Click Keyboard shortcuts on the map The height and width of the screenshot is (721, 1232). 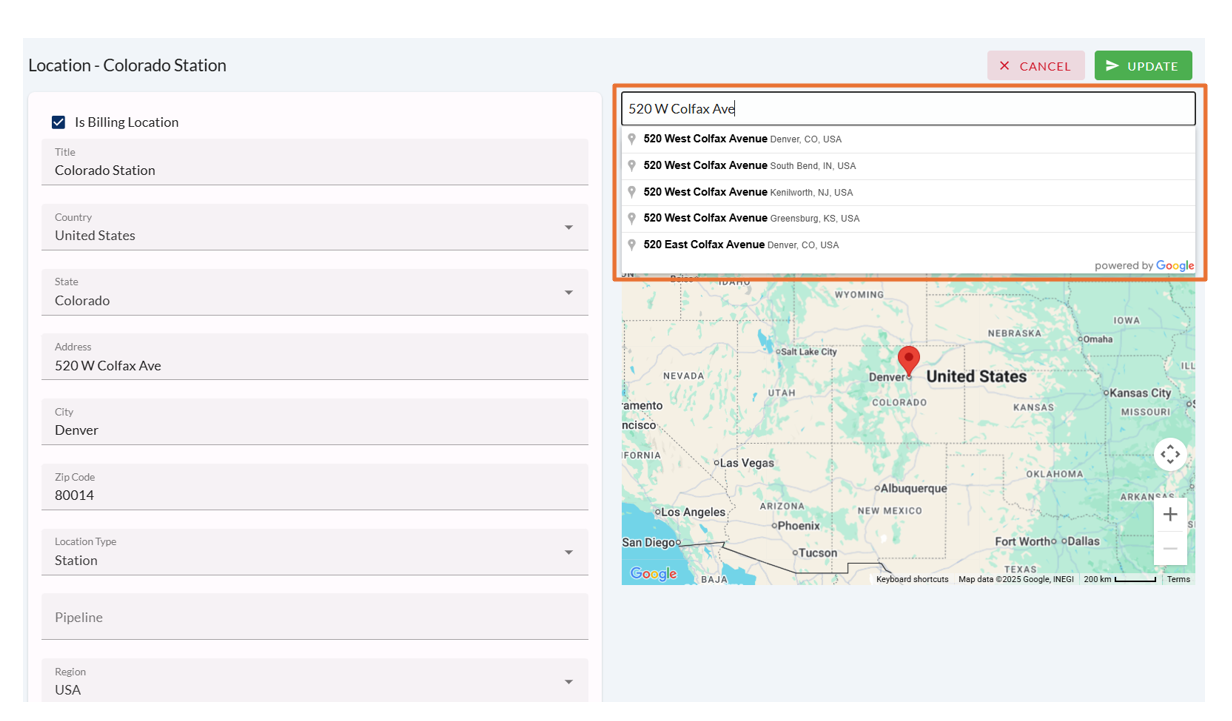912,579
